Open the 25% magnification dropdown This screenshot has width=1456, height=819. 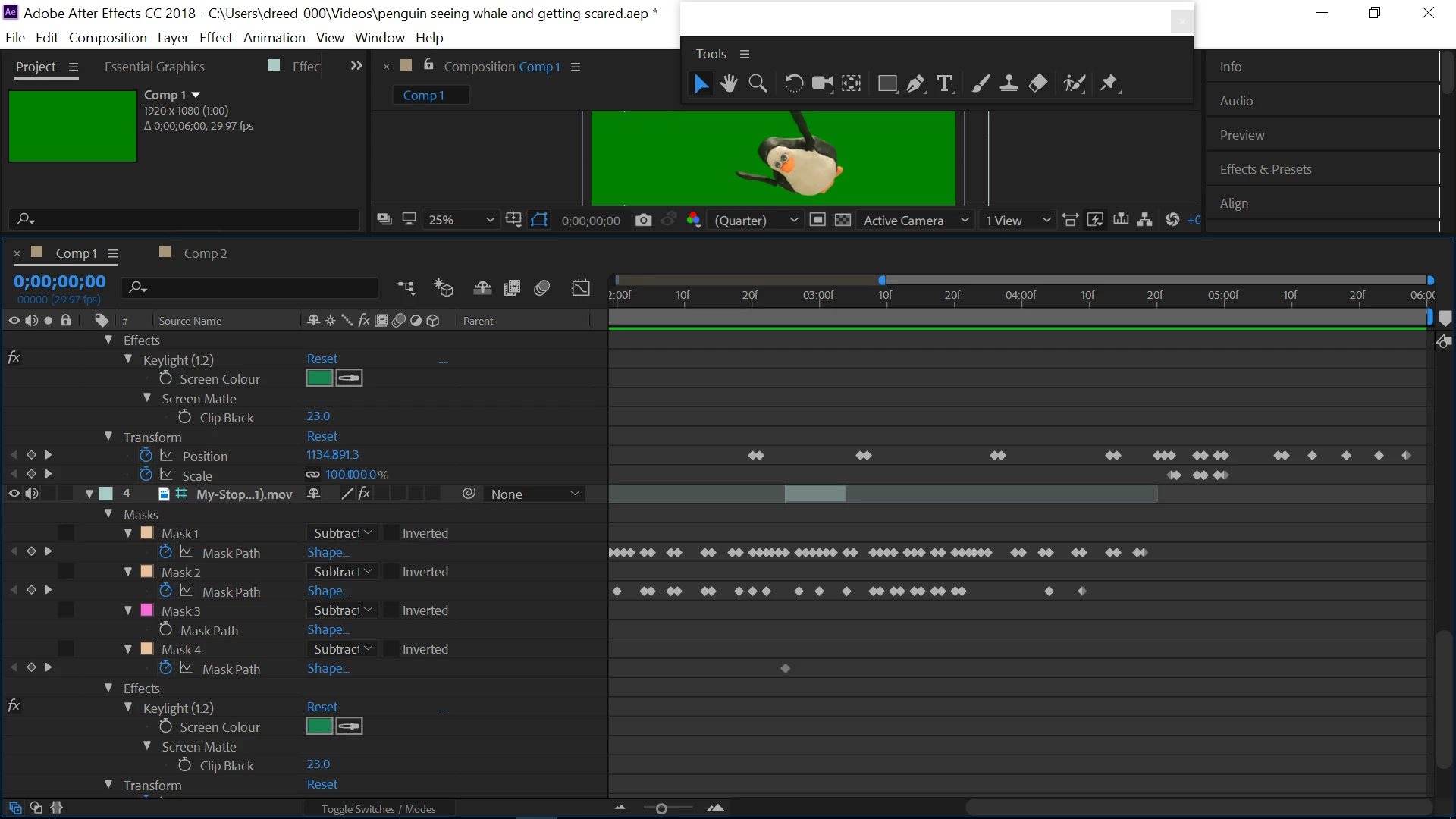pyautogui.click(x=460, y=220)
